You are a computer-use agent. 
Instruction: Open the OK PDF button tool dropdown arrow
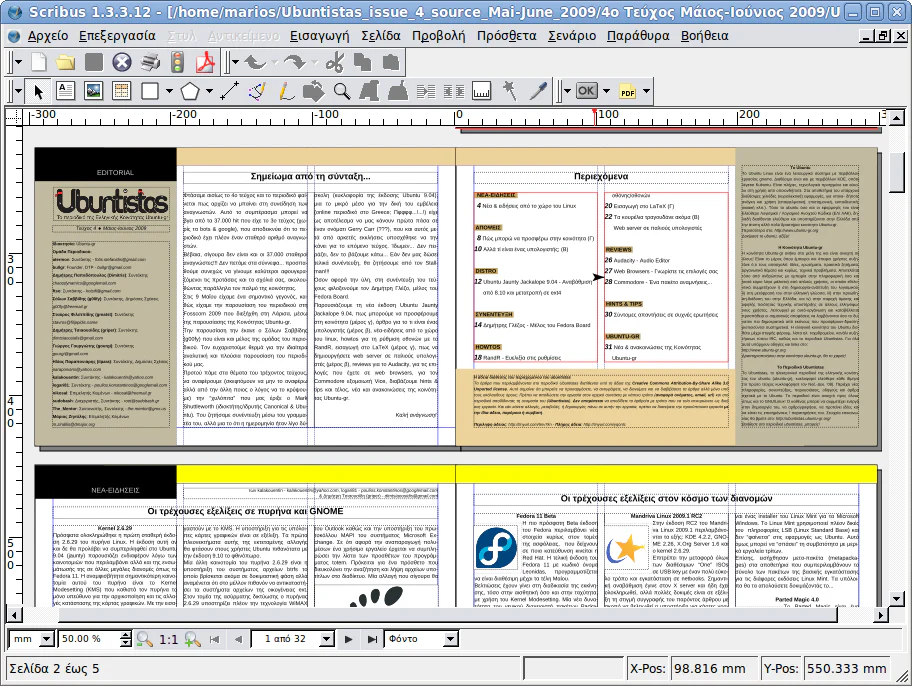click(x=606, y=91)
